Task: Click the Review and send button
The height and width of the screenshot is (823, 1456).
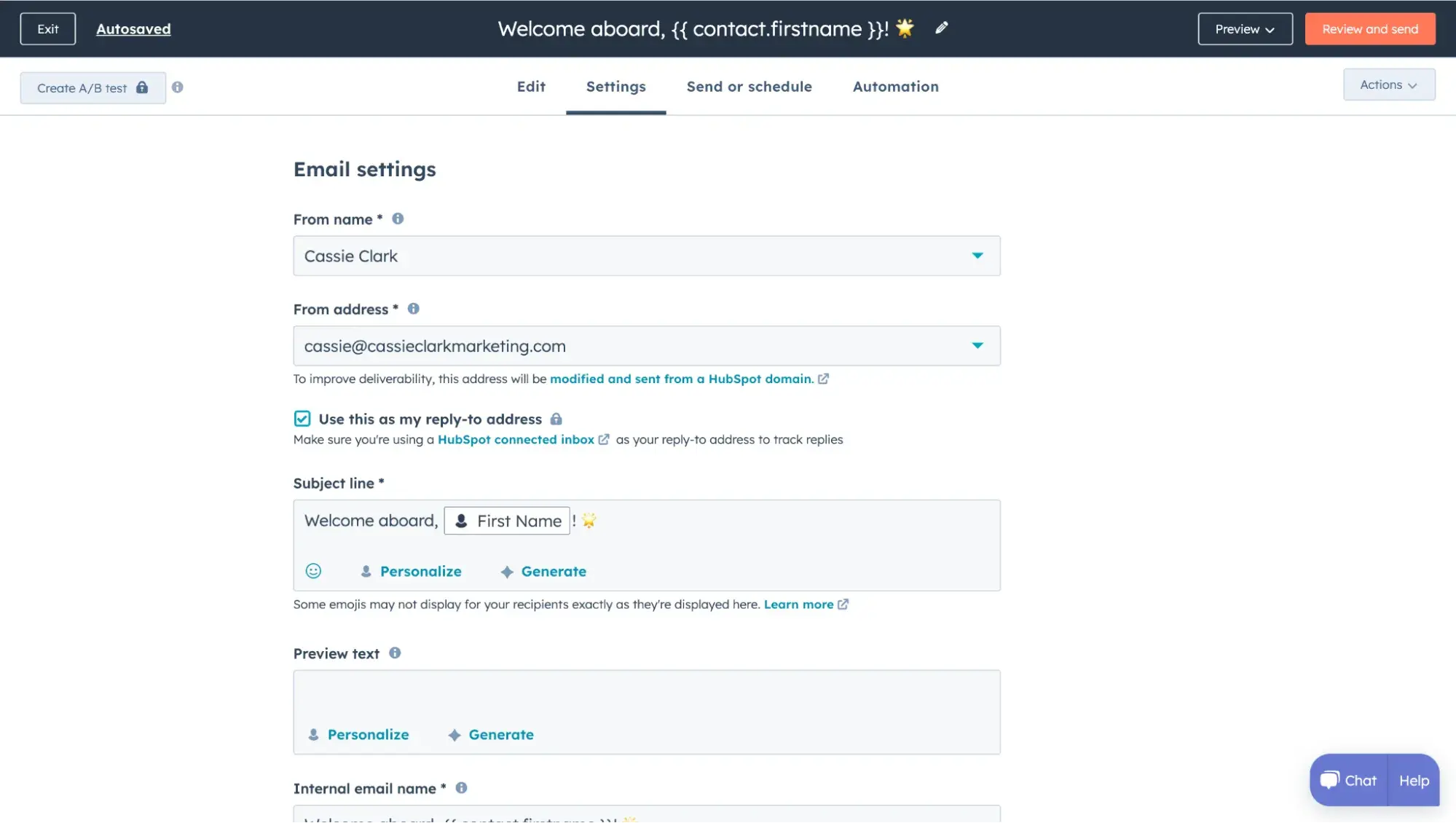Action: (1370, 28)
